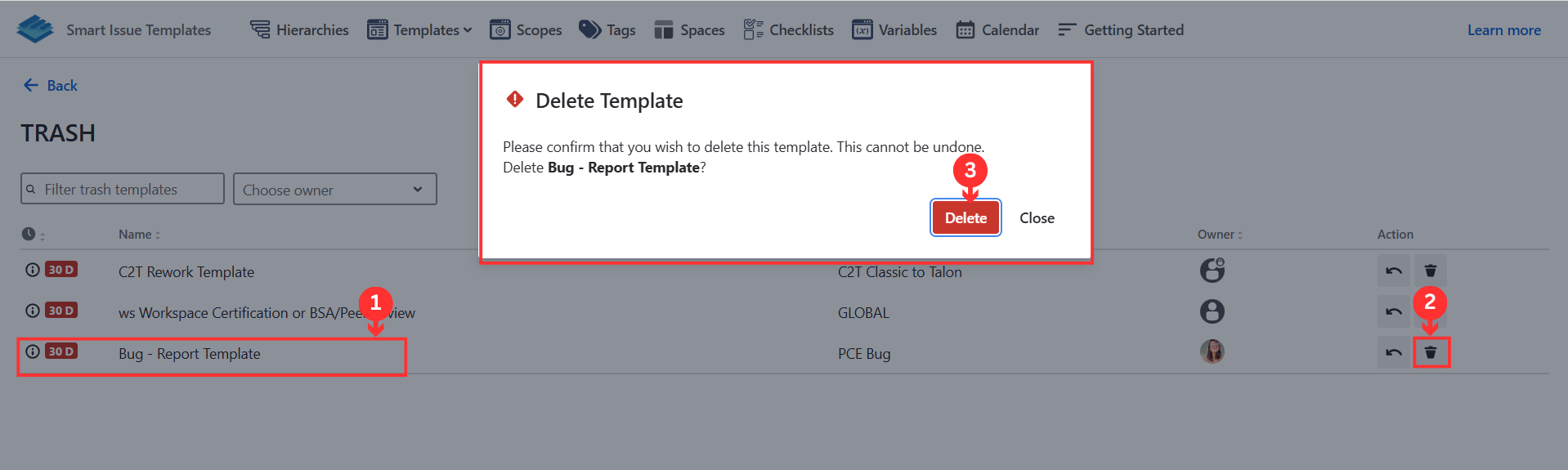Viewport: 1568px width, 470px height.
Task: Sort templates by Name column
Action: click(x=139, y=235)
